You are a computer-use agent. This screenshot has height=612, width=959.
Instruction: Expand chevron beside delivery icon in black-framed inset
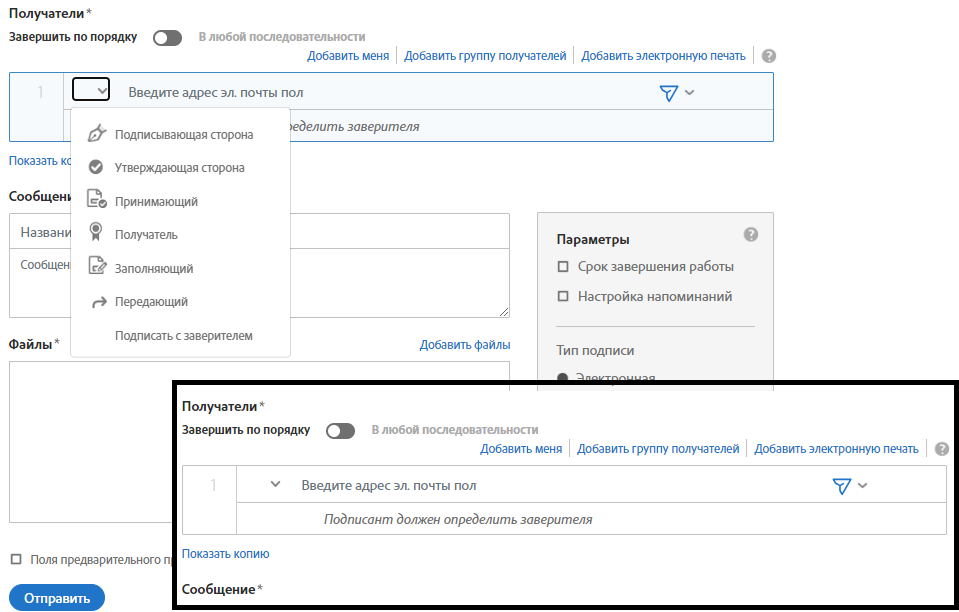click(x=863, y=485)
